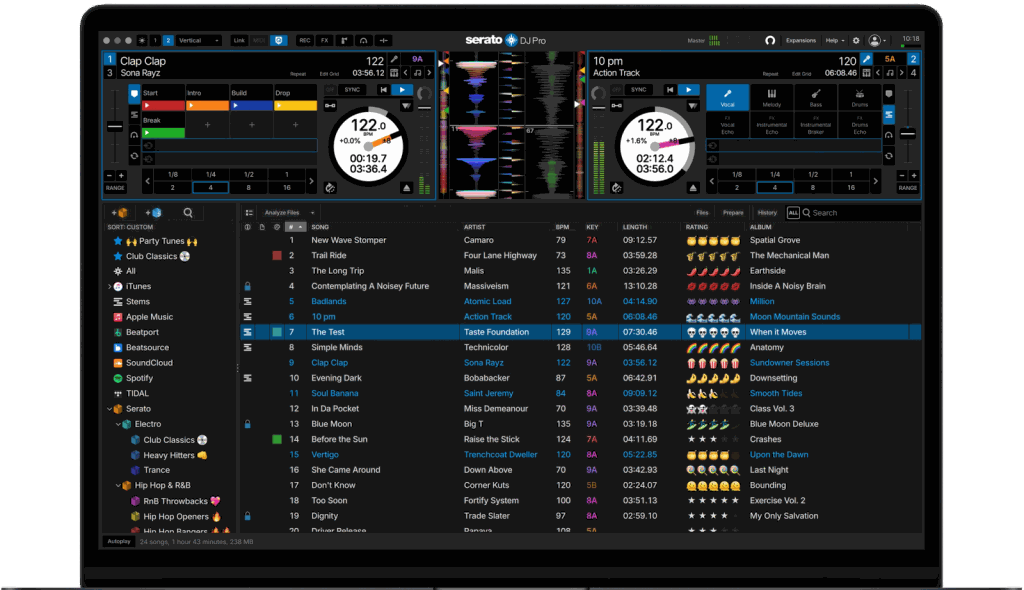Image resolution: width=1024 pixels, height=590 pixels.
Task: Open the Files panel tab
Action: tap(702, 213)
